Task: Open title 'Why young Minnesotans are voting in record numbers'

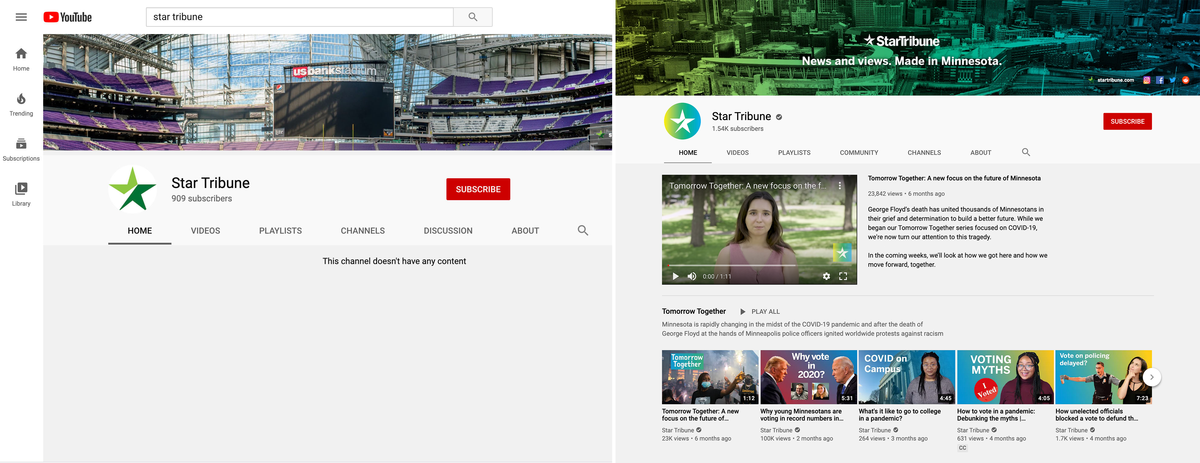Action: coord(801,414)
